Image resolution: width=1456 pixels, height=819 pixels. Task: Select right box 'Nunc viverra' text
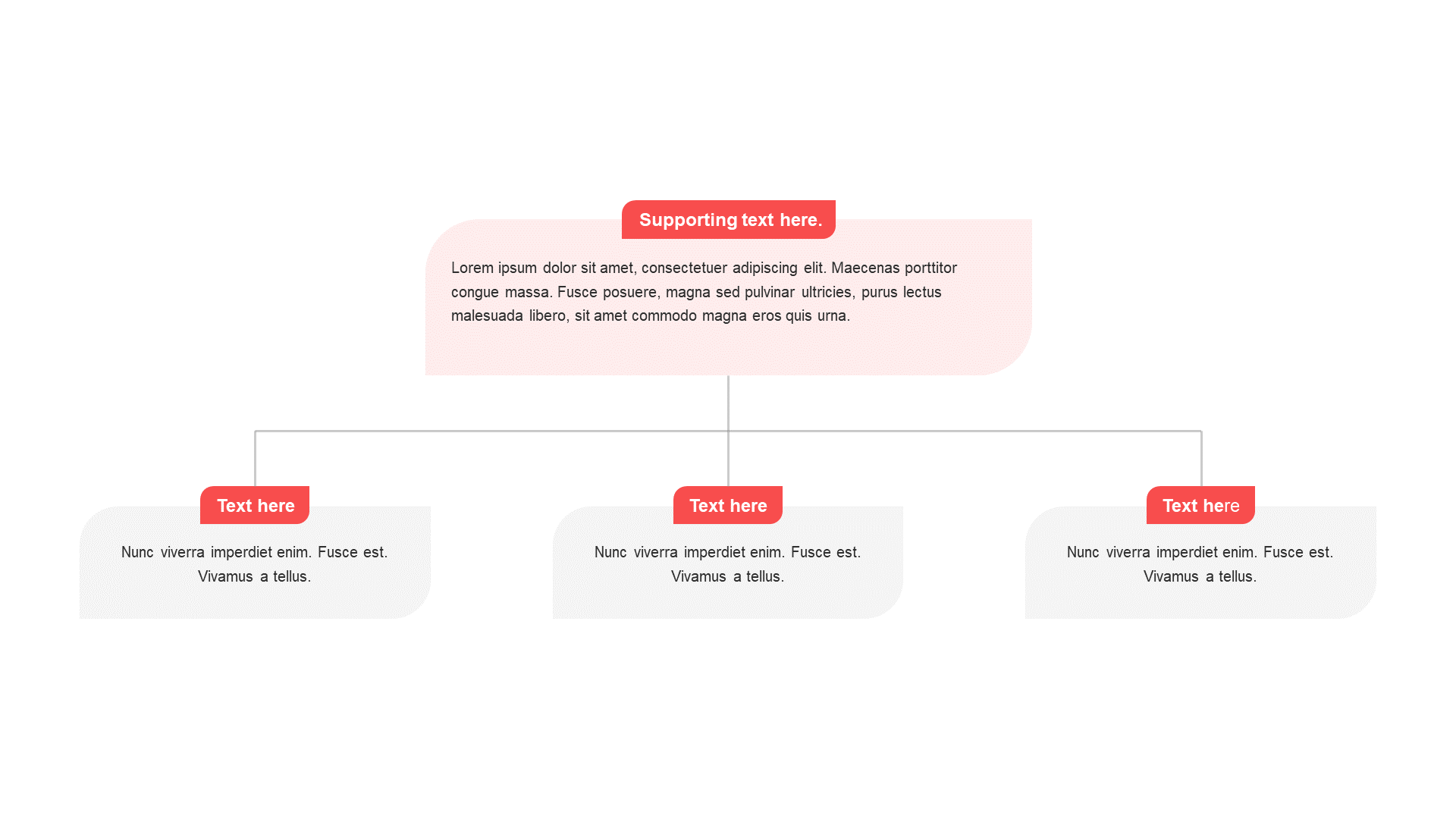point(1200,564)
